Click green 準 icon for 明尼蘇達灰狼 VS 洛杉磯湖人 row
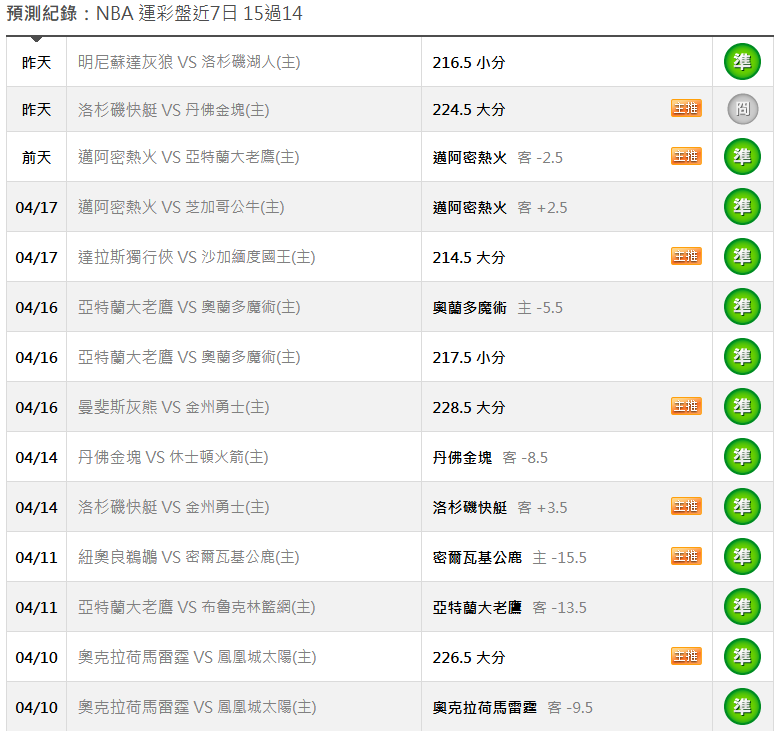 (742, 62)
